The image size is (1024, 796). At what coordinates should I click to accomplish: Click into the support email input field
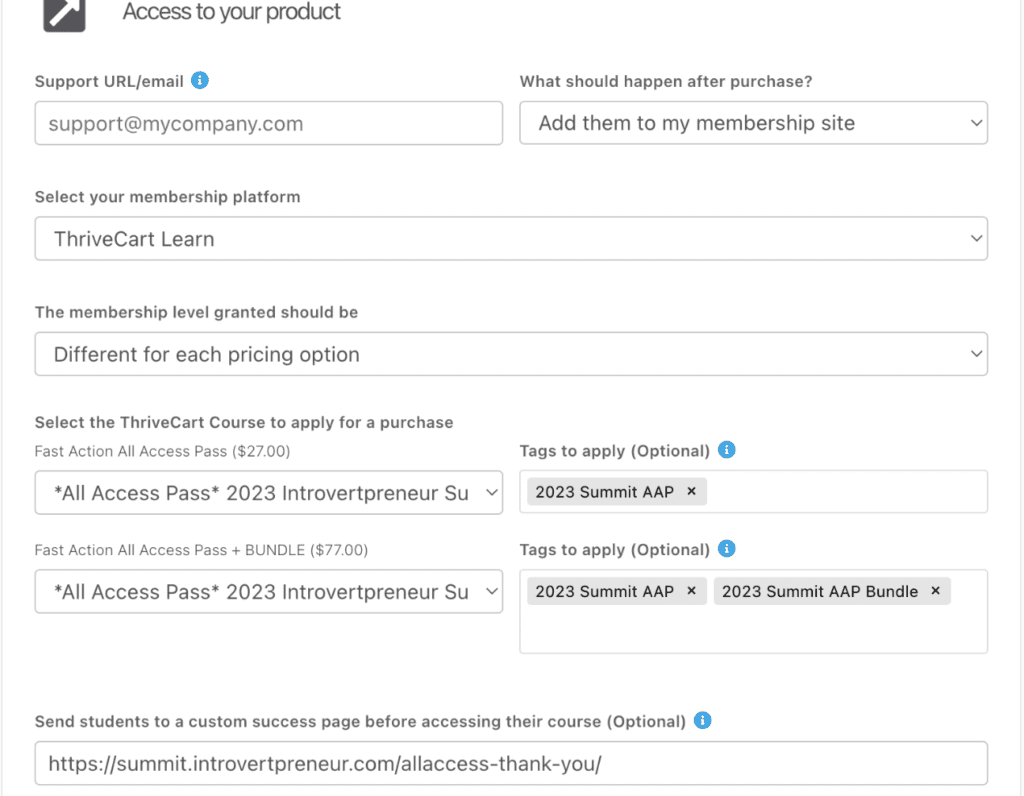click(x=268, y=122)
